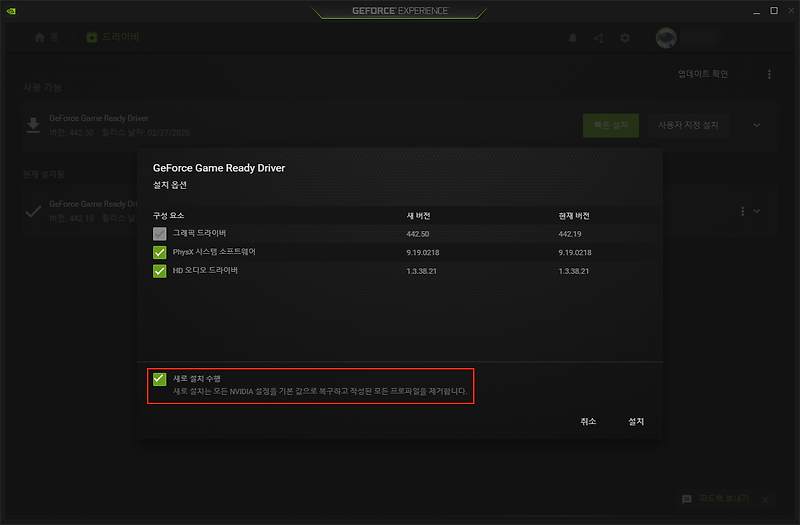This screenshot has width=800, height=525.
Task: Click the 설치 옵션 subtitle
Action: [x=170, y=185]
